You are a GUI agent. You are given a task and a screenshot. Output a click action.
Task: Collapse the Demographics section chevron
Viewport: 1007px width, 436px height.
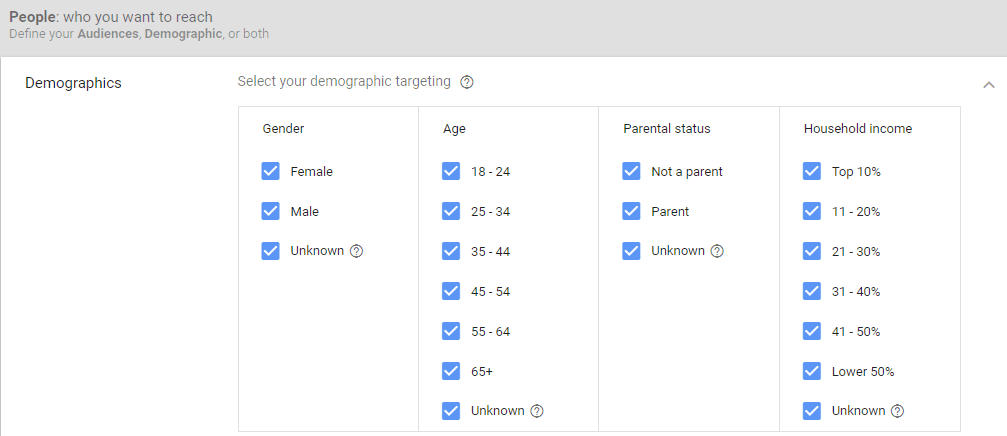coord(988,84)
